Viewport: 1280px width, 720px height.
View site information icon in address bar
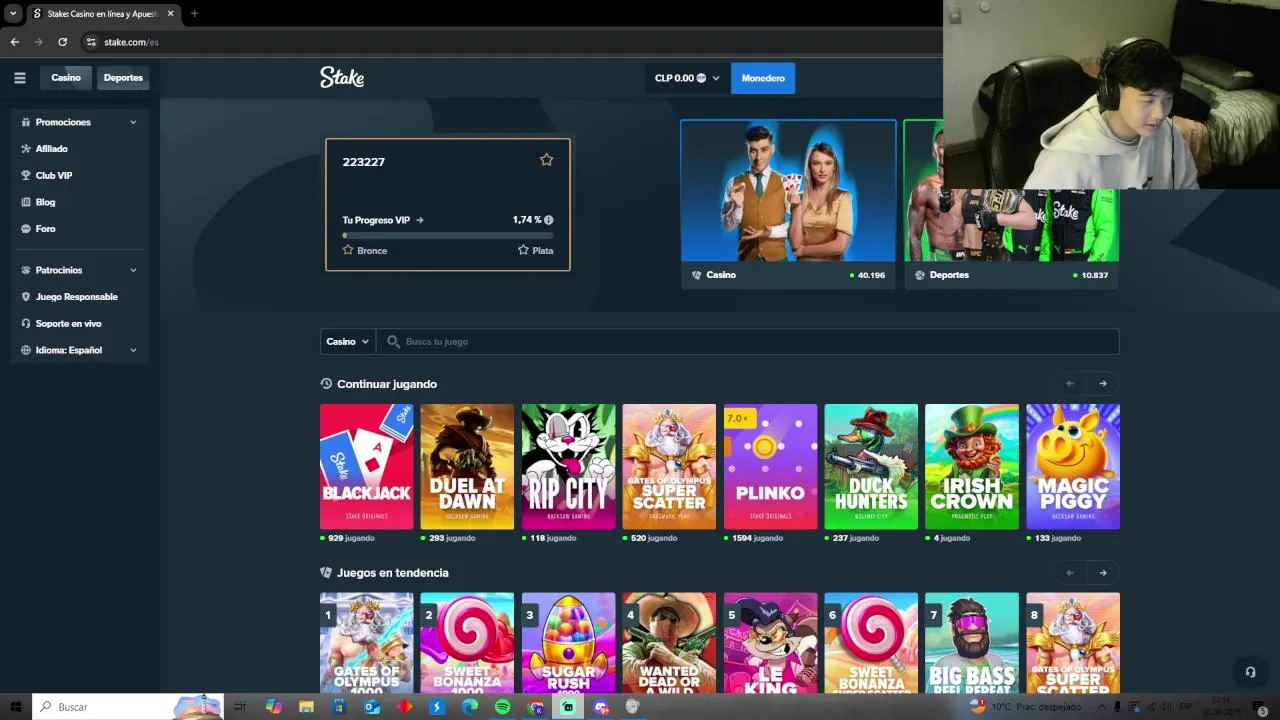pyautogui.click(x=91, y=42)
